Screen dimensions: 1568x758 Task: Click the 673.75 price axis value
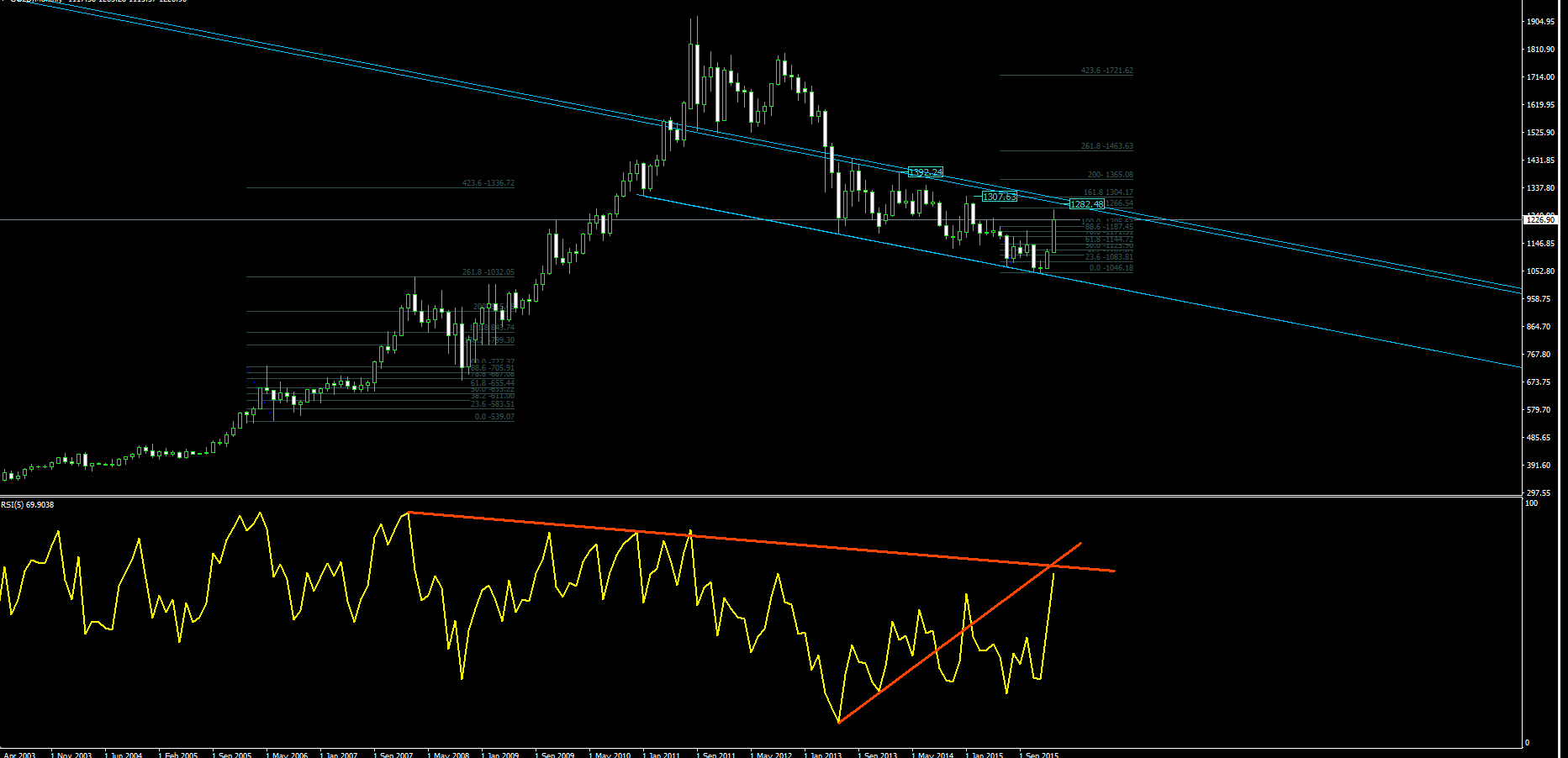pyautogui.click(x=1539, y=382)
